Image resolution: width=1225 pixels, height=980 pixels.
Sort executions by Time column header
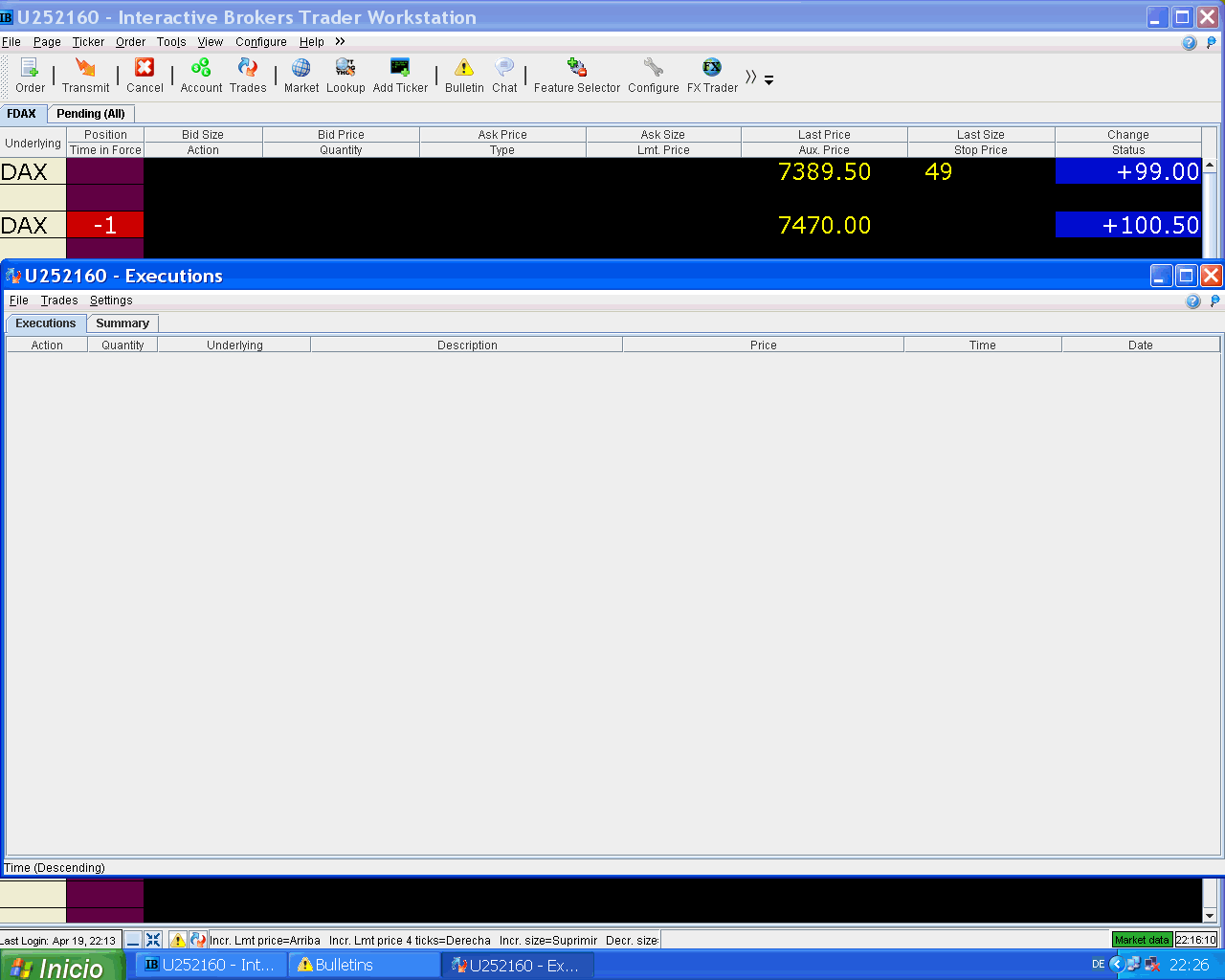(982, 345)
